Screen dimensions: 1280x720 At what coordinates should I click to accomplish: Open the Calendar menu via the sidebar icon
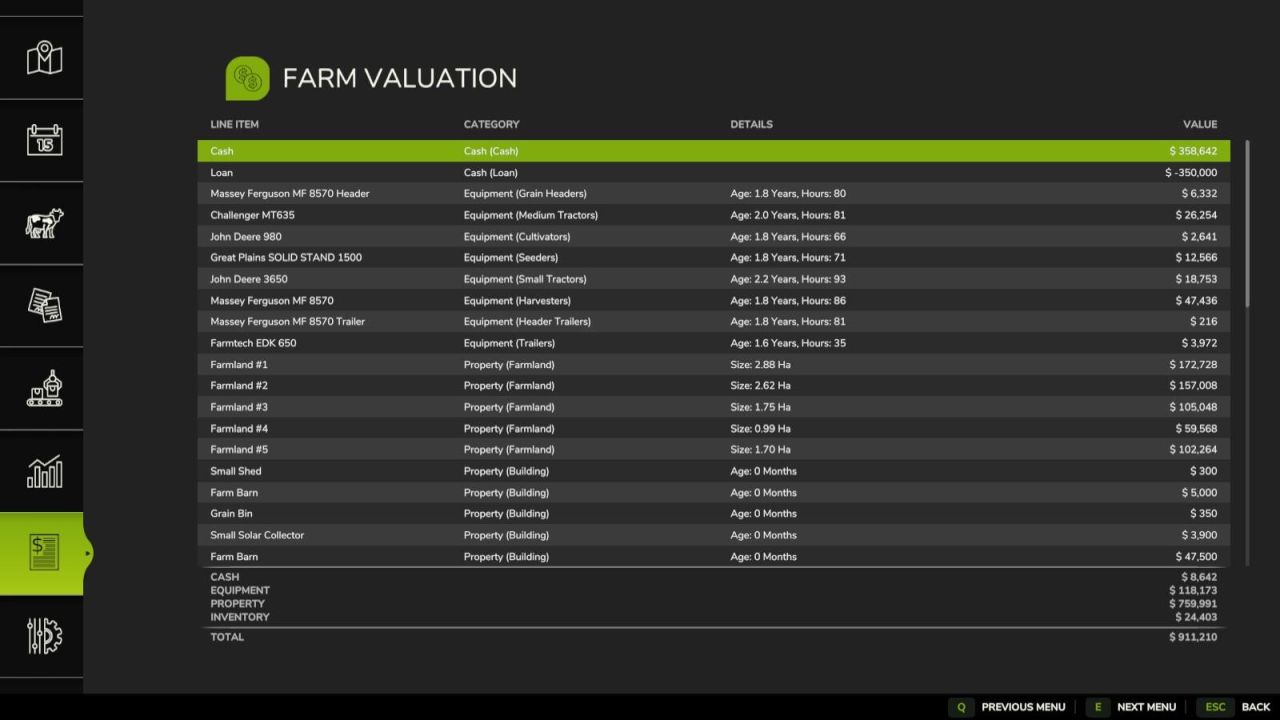[x=41, y=140]
